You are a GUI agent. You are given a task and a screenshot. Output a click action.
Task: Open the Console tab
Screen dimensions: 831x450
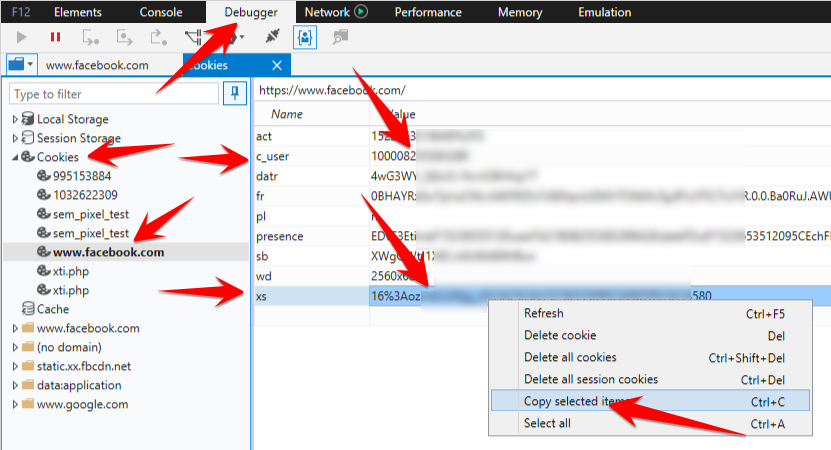coord(161,12)
